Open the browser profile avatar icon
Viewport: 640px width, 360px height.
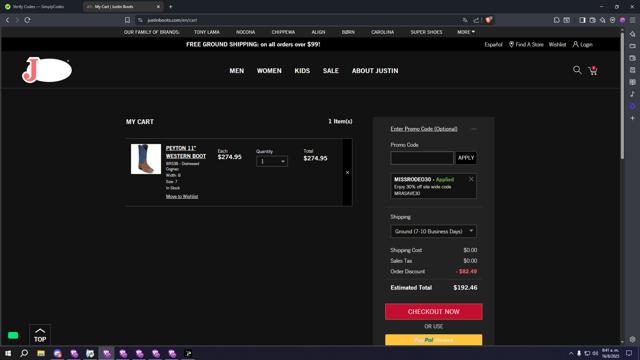(622, 20)
